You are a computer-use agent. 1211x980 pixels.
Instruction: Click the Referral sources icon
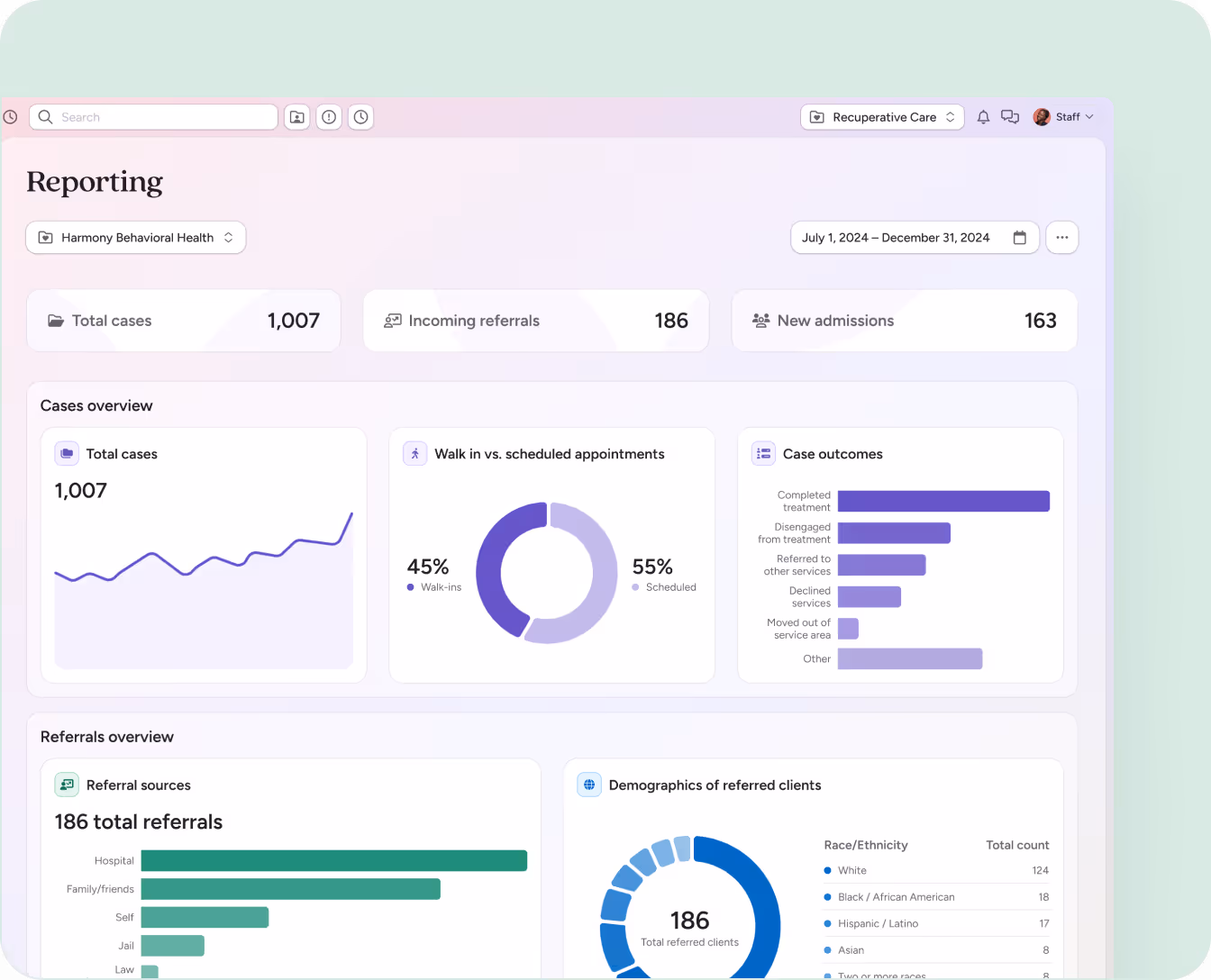coord(67,785)
